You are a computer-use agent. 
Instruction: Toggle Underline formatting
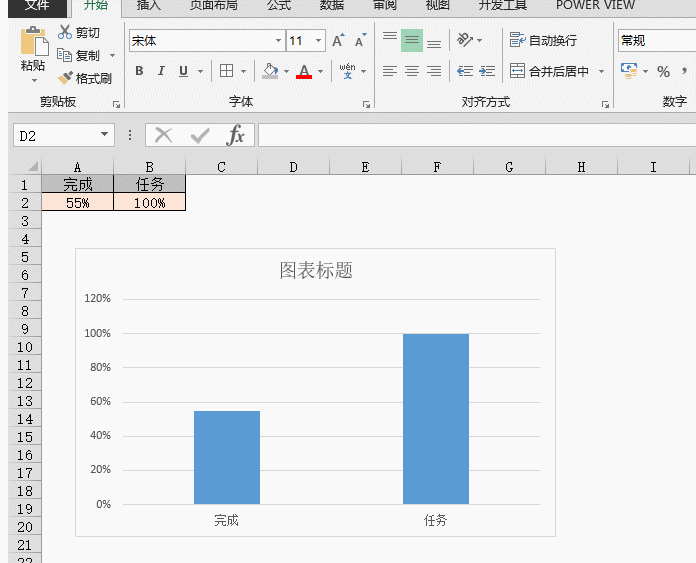coord(183,71)
